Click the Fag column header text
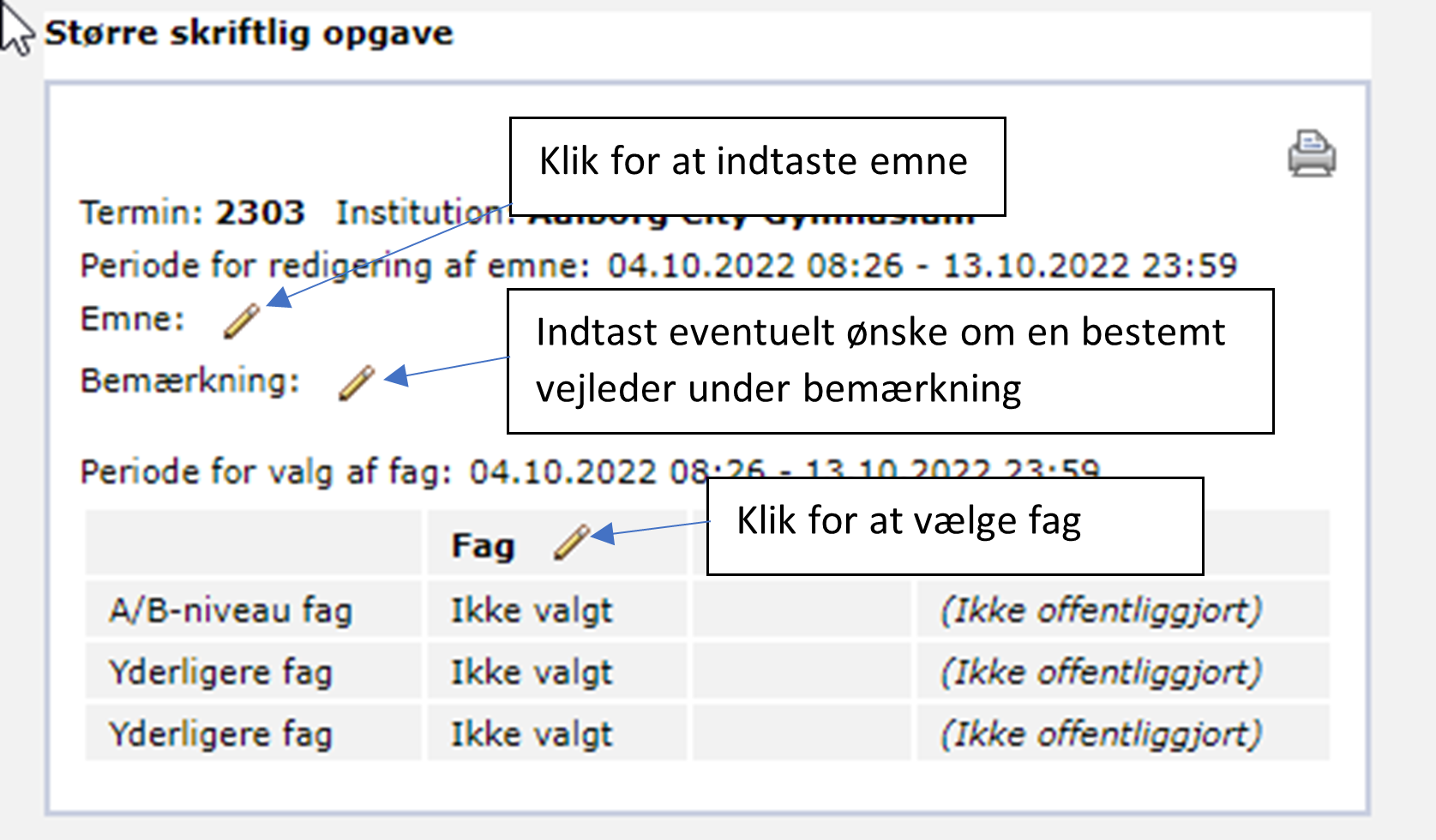 [x=484, y=546]
